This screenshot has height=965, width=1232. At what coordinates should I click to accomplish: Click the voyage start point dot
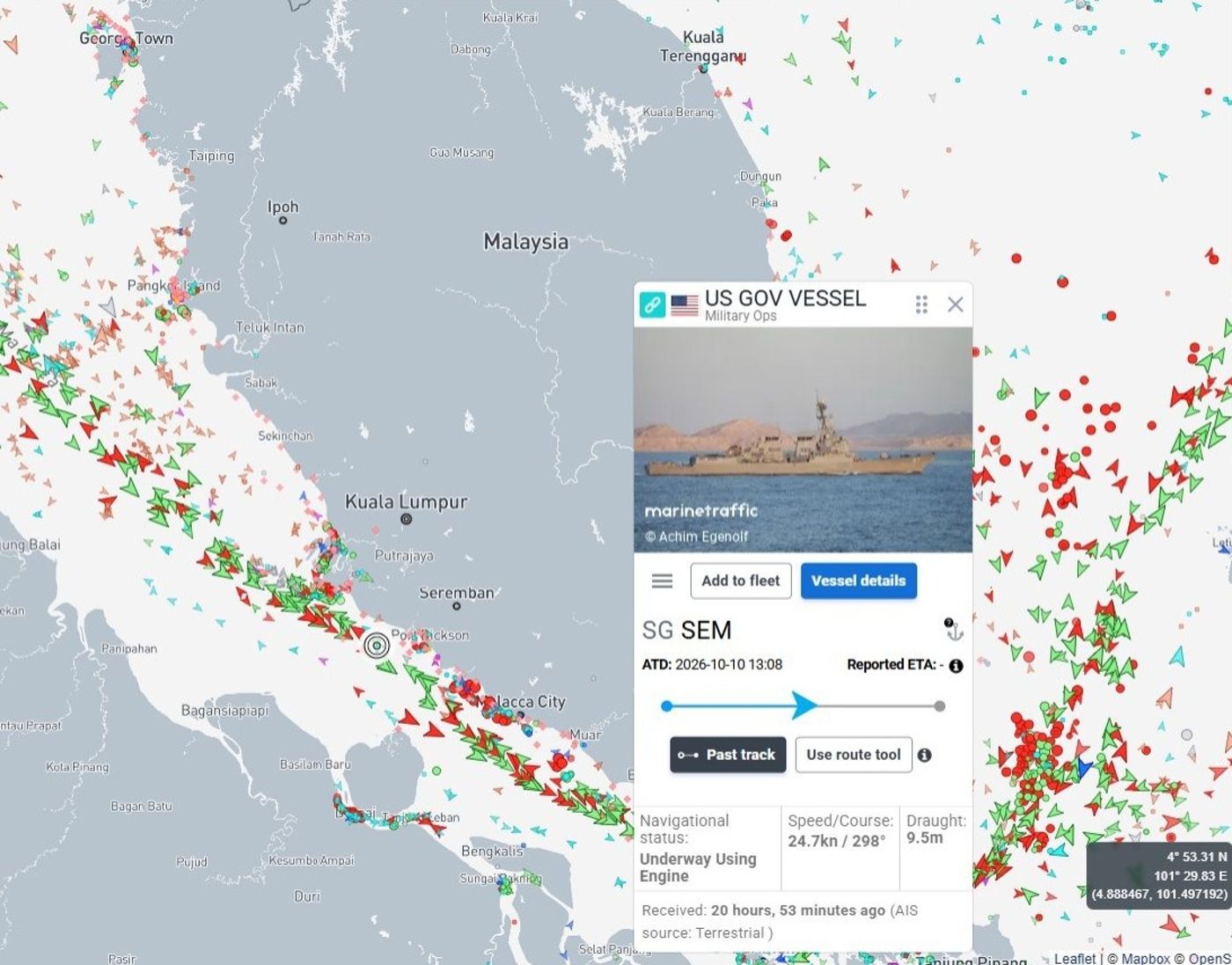coord(666,705)
